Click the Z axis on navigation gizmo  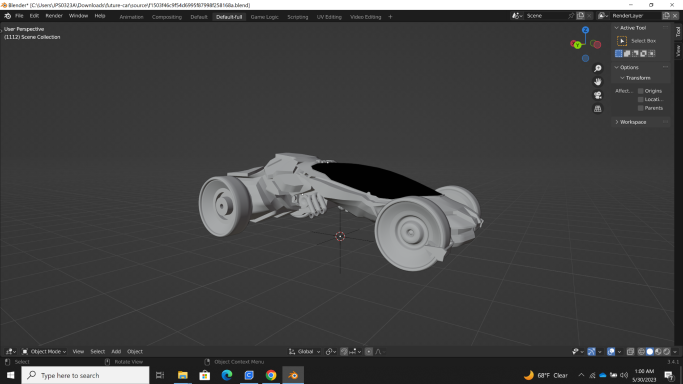585,30
